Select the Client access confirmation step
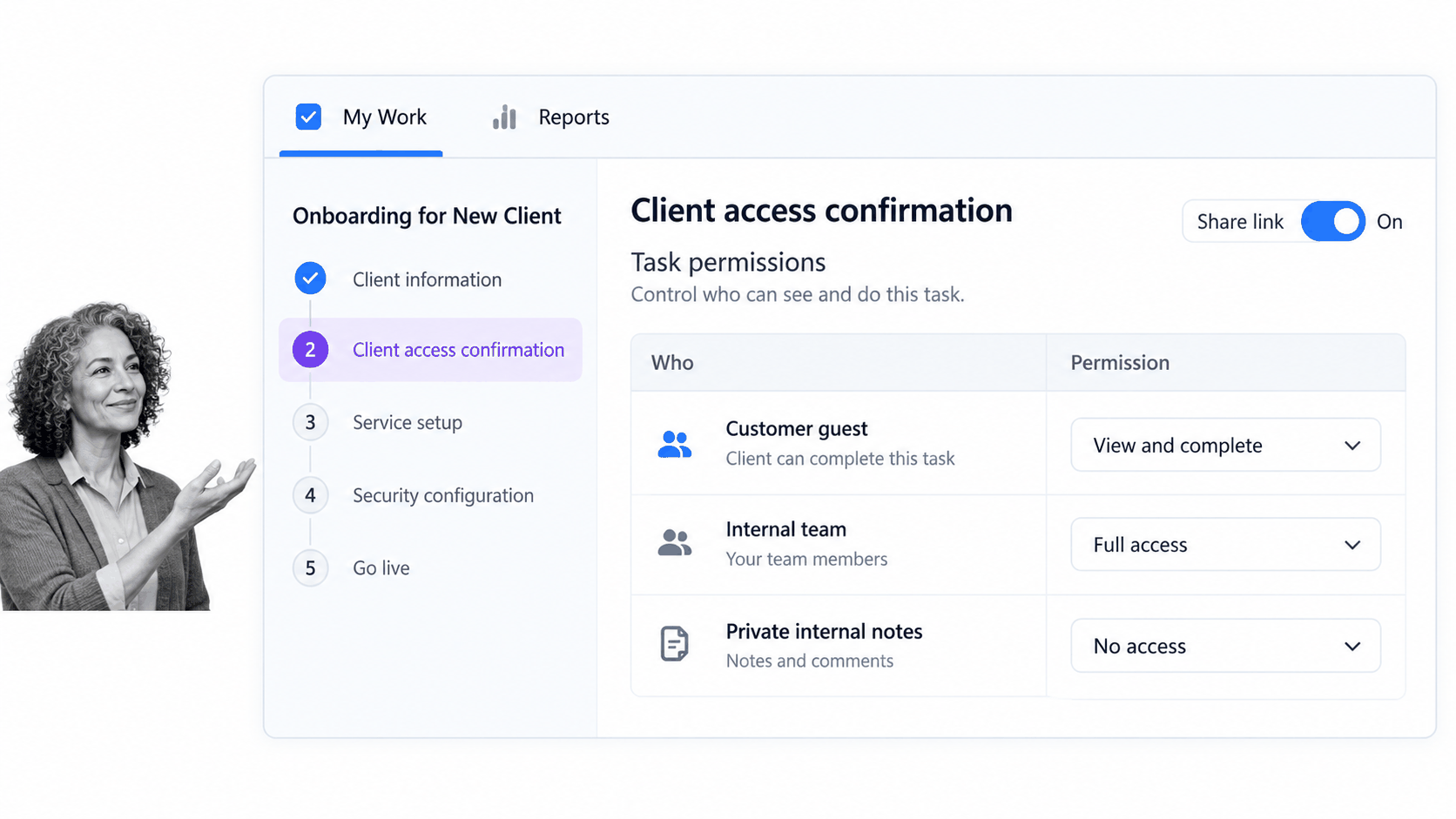This screenshot has width=1456, height=819. pos(430,350)
